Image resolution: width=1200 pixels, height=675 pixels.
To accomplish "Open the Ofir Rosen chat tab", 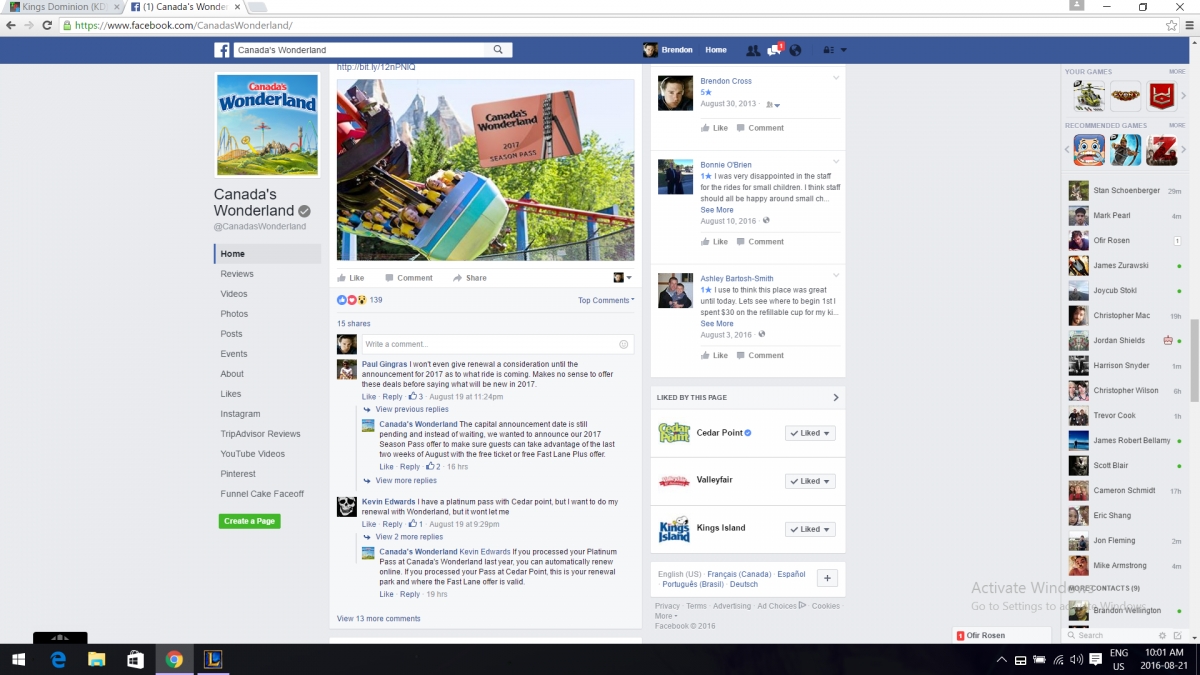I will point(1003,635).
